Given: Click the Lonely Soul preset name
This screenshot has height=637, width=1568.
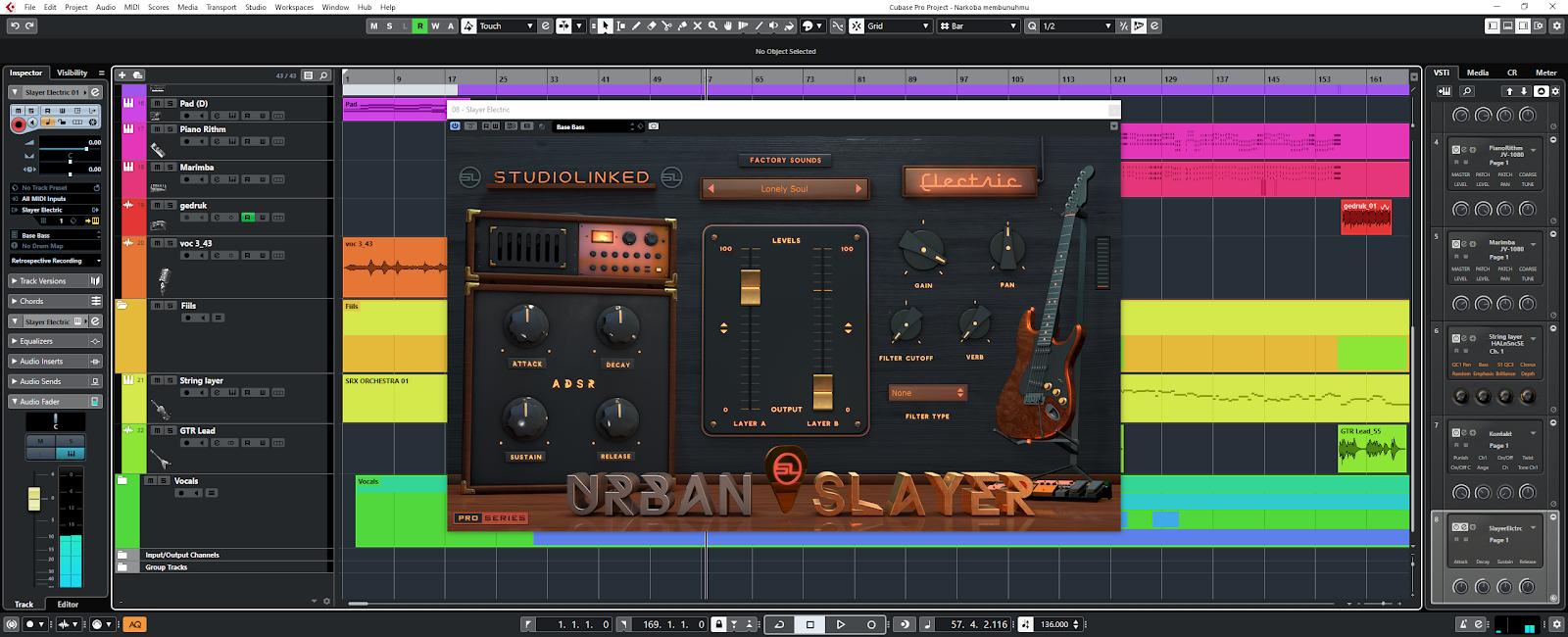Looking at the screenshot, I should 784,188.
